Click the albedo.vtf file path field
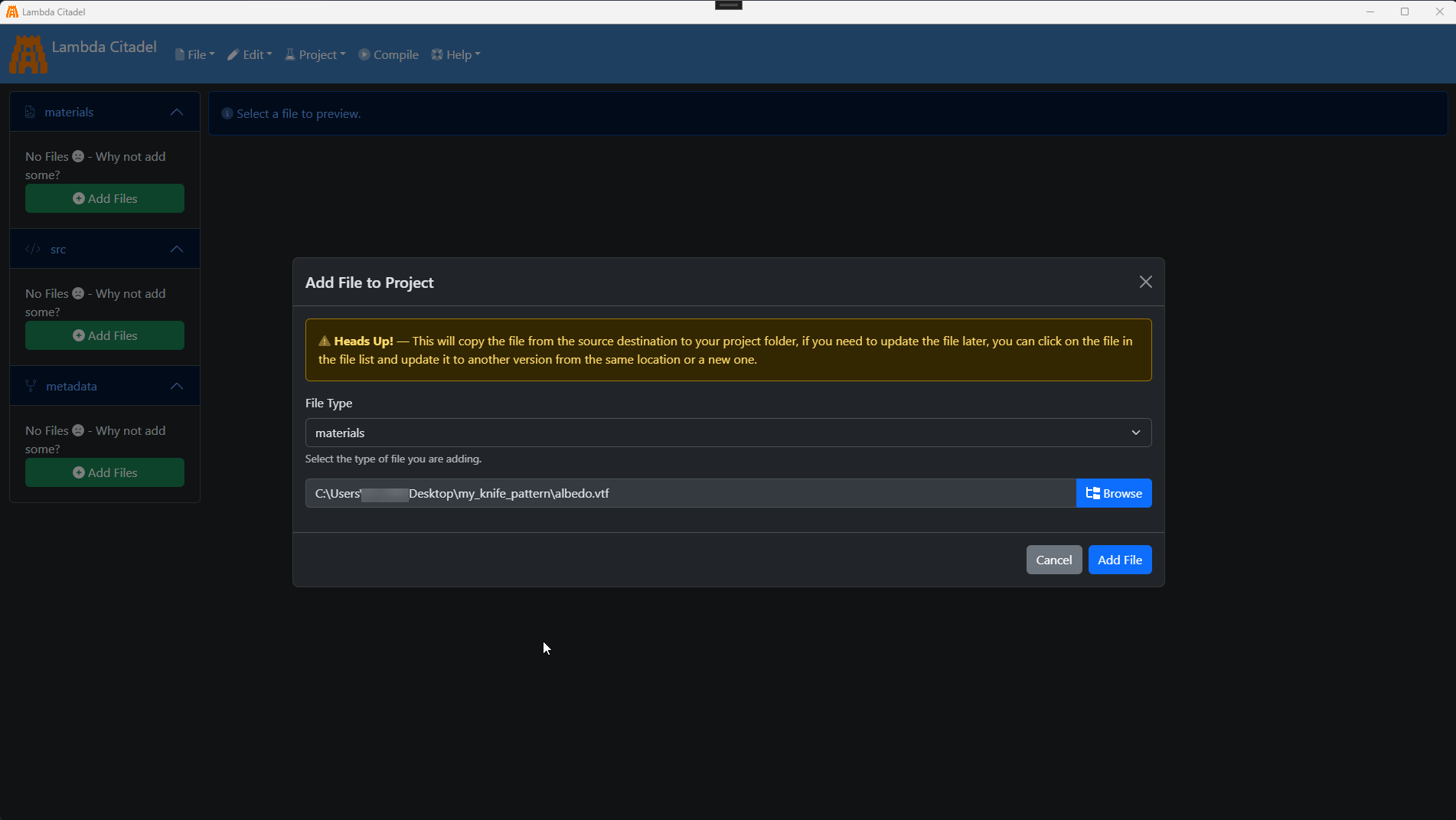This screenshot has width=1456, height=820. pos(689,493)
